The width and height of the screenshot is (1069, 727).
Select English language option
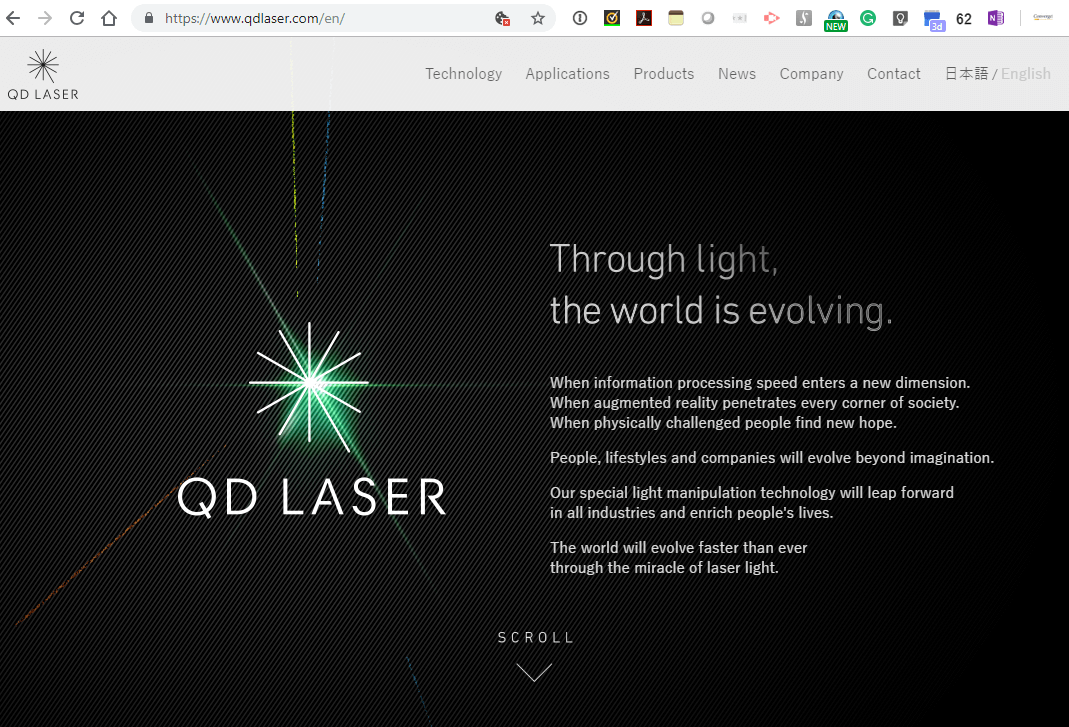(x=1026, y=74)
